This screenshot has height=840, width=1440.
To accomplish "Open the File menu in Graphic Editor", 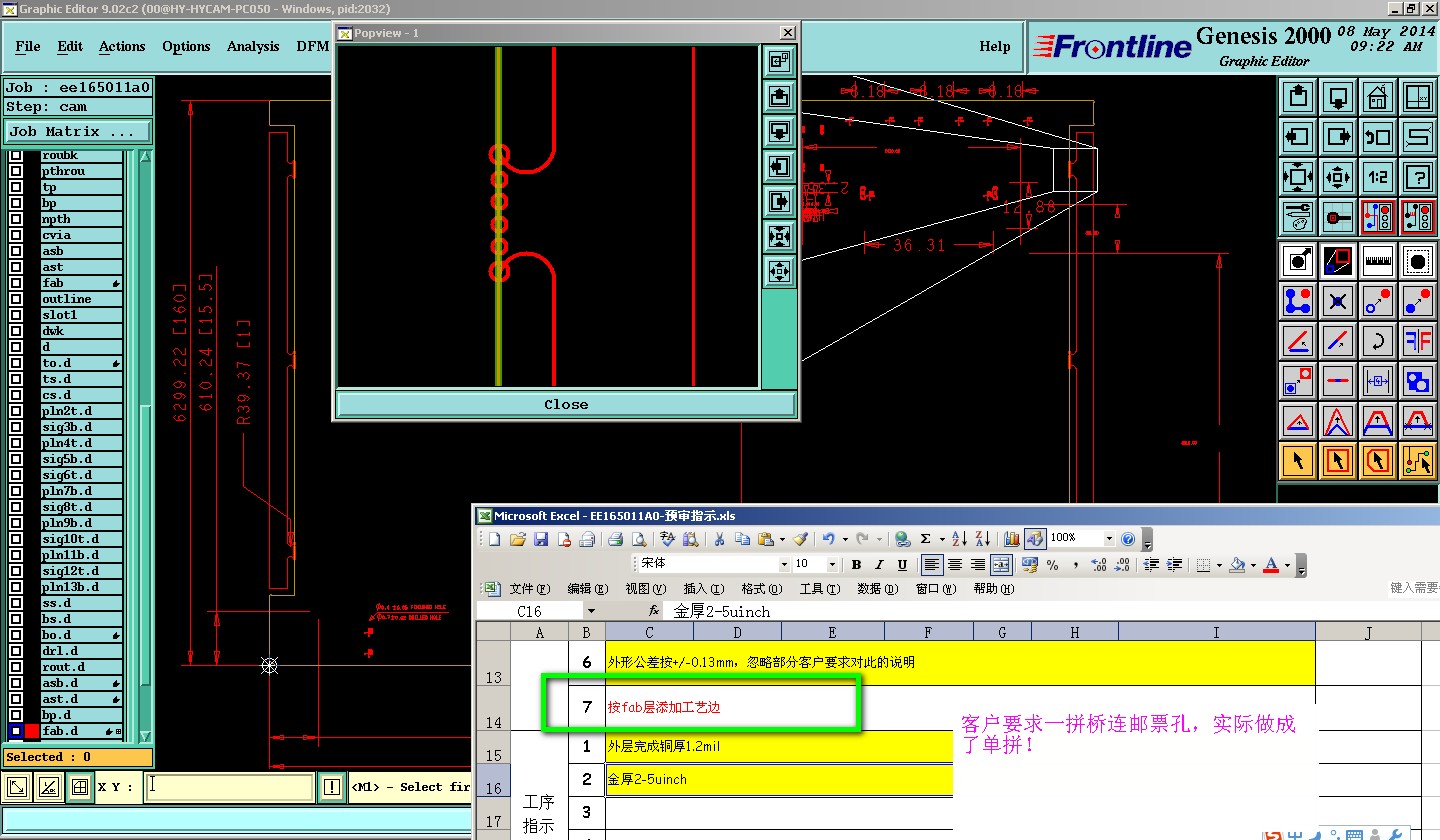I will 28,46.
